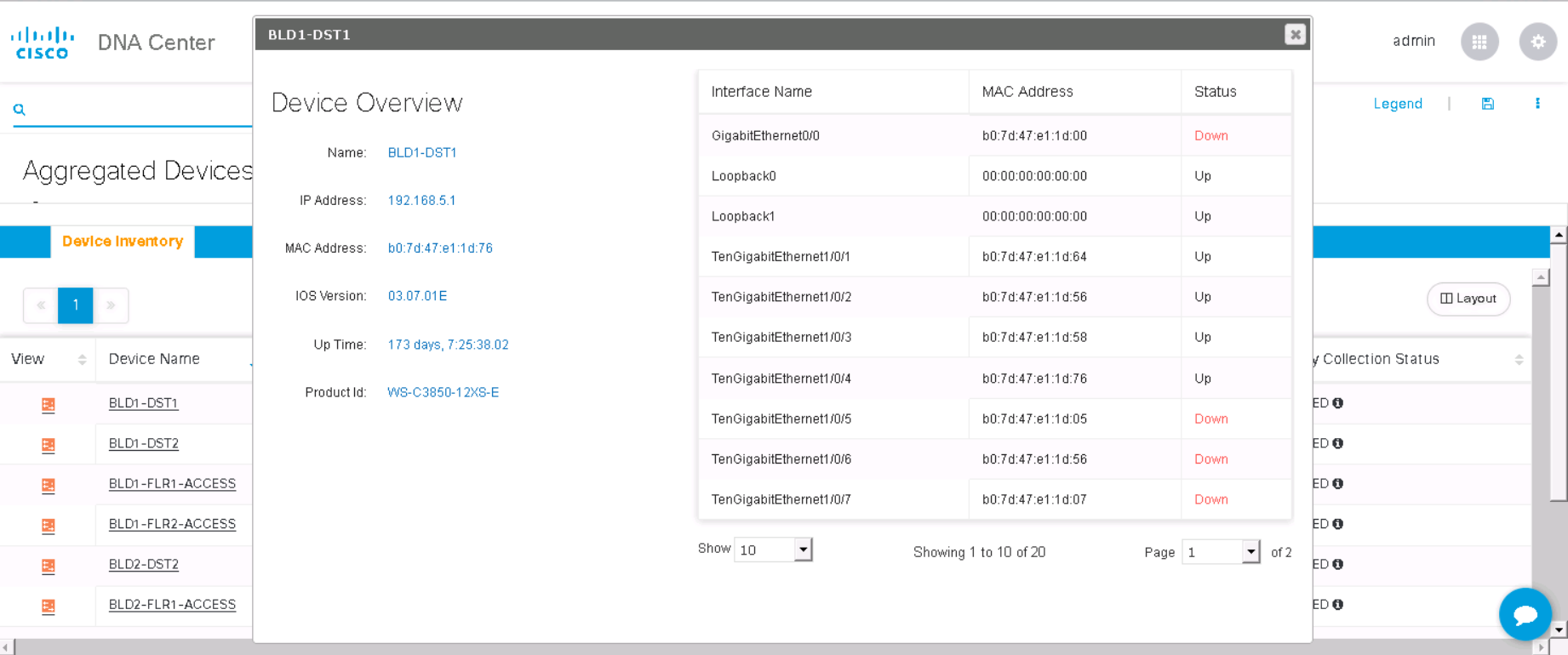
Task: Click the Up Time value 173 days
Action: (448, 345)
